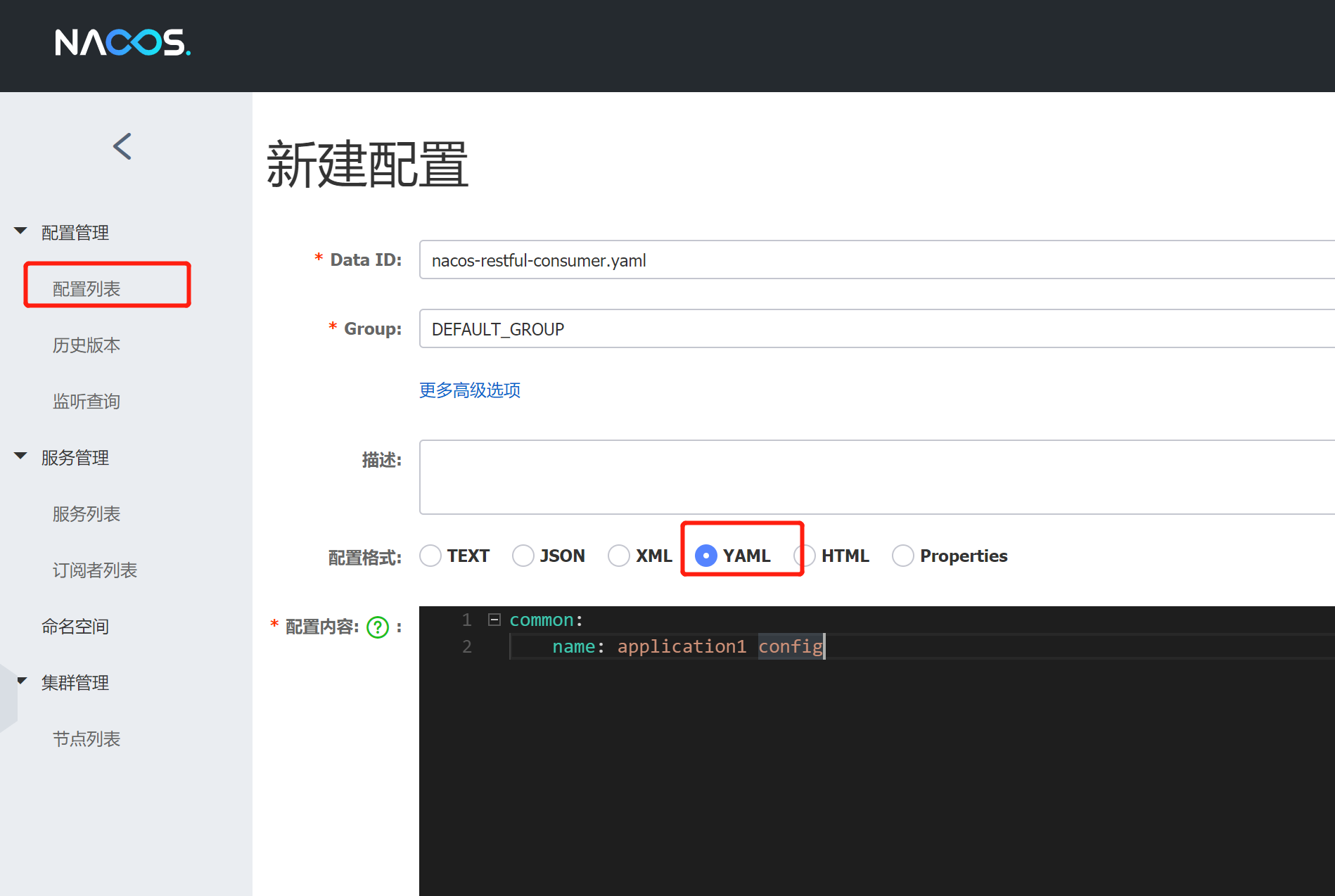Collapse sidebar with the back chevron
Screen dimensions: 1335x896
(122, 146)
